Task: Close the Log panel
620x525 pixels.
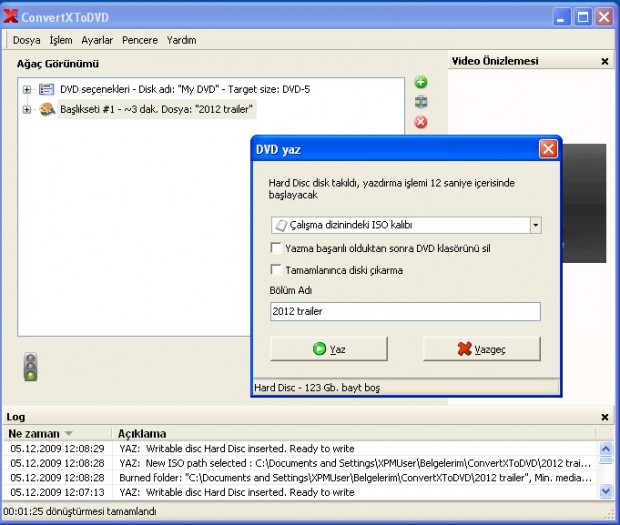Action: click(605, 417)
